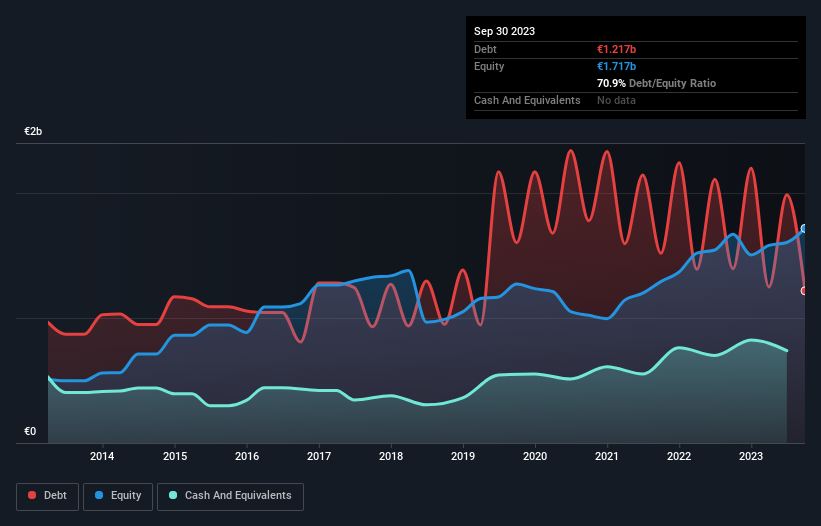Click the No data cash value in tooltip
The height and width of the screenshot is (526, 821).
616,100
